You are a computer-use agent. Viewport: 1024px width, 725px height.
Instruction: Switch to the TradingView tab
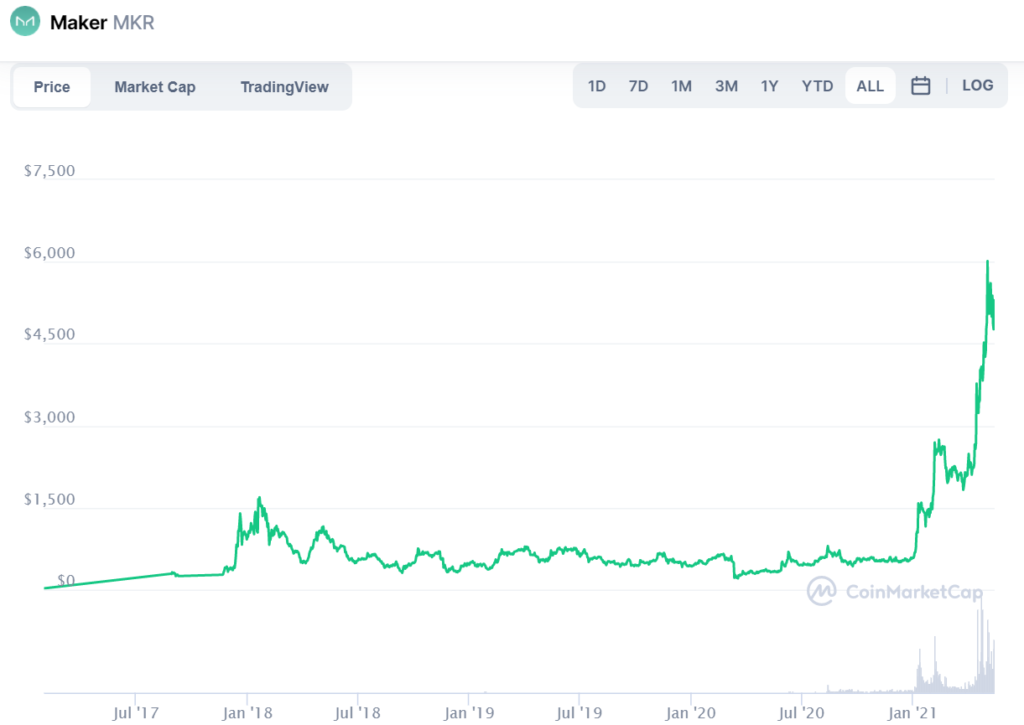click(285, 87)
